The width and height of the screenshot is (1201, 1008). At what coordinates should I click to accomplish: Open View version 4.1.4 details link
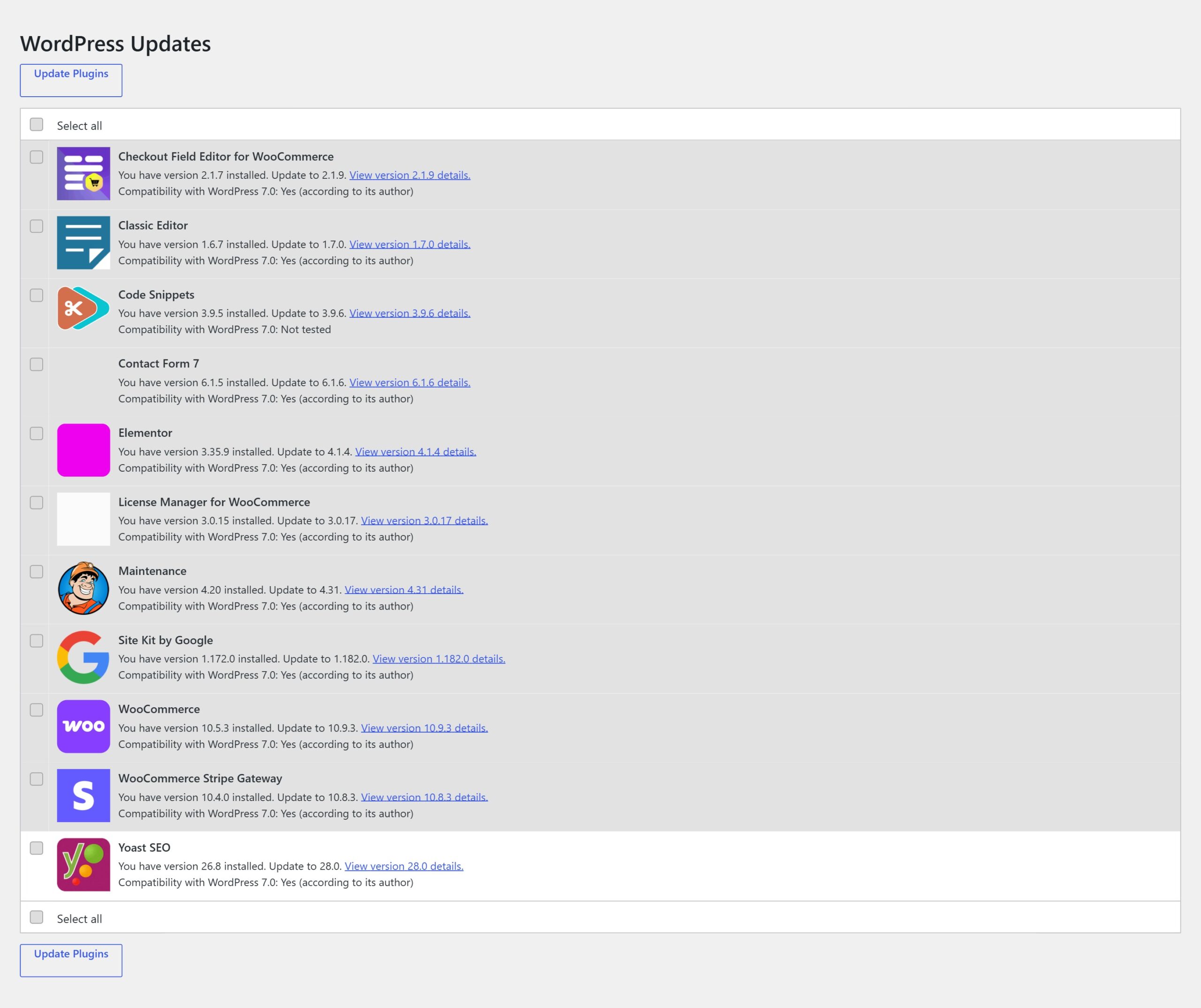416,452
